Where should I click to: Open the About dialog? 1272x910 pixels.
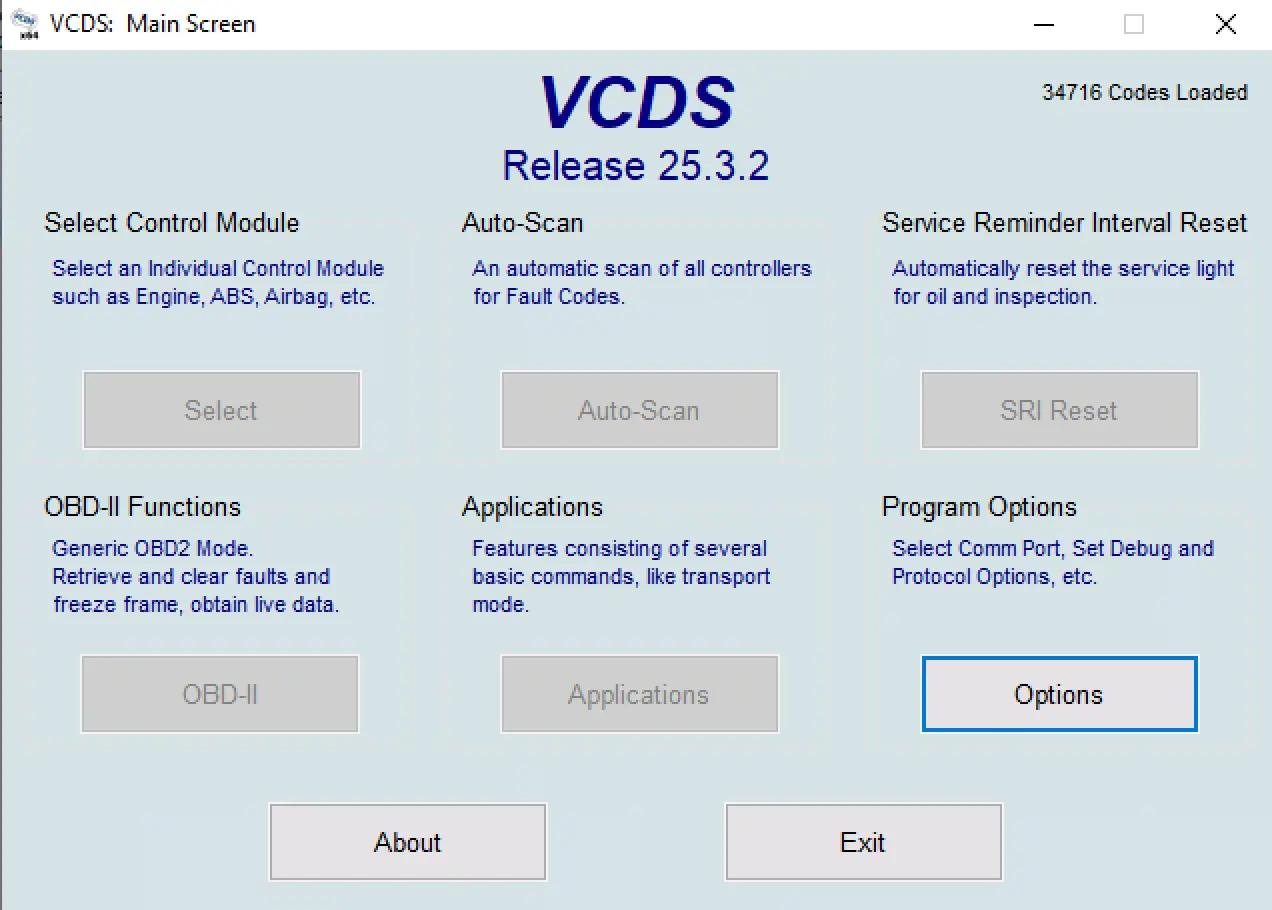407,841
